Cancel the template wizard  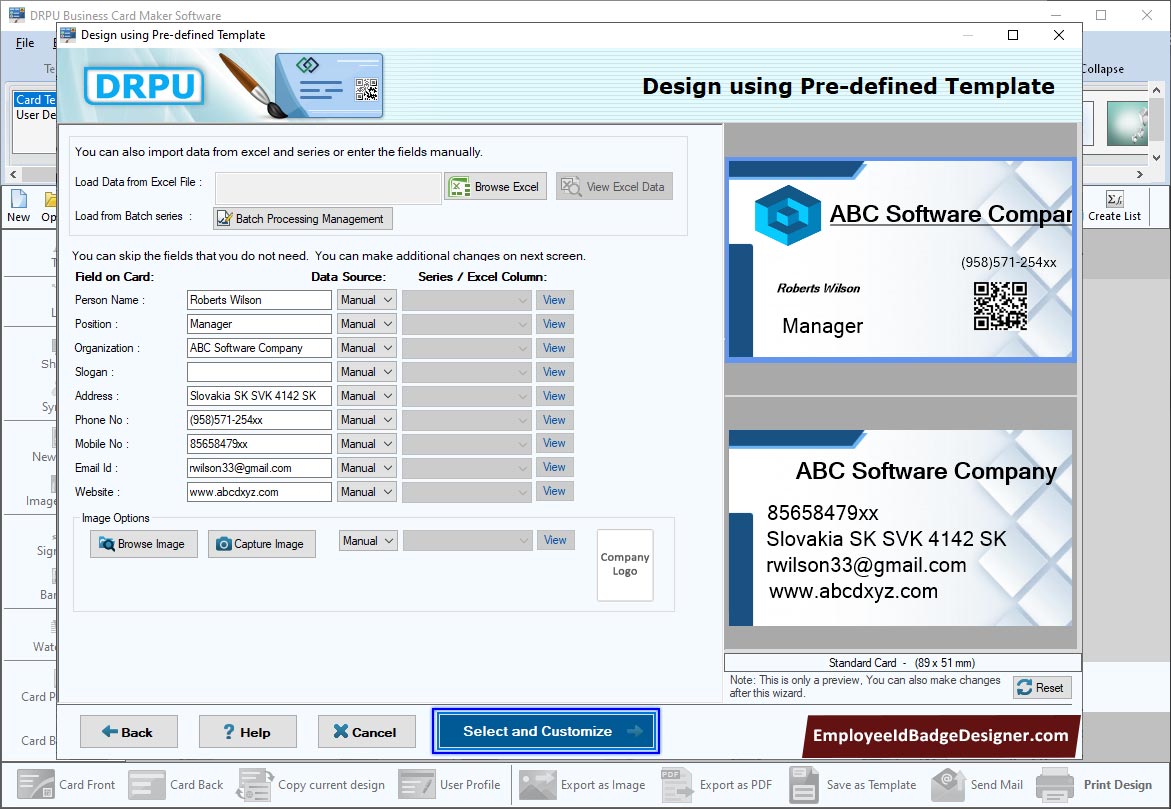pos(366,732)
